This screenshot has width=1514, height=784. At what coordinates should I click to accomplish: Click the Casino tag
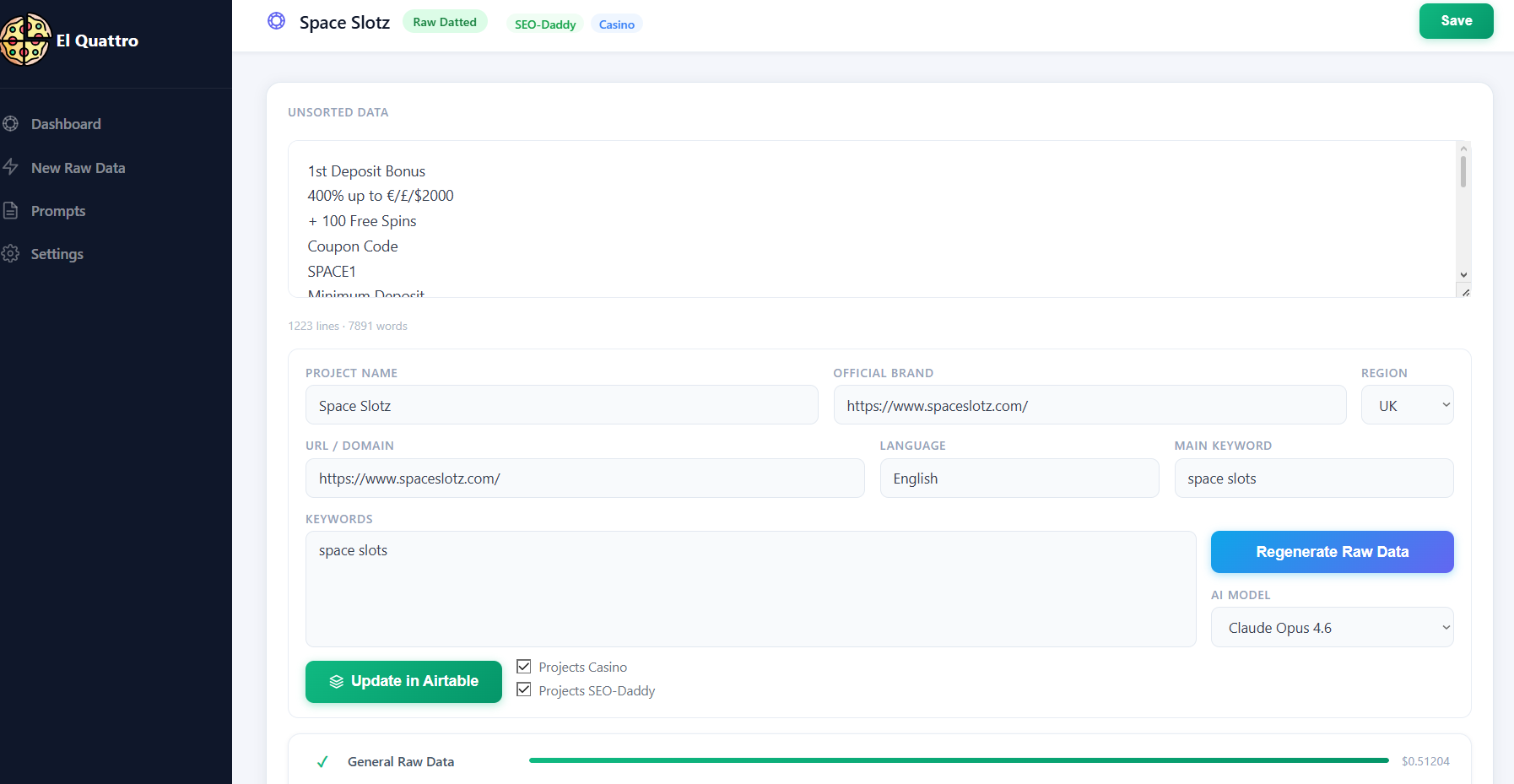[x=617, y=24]
